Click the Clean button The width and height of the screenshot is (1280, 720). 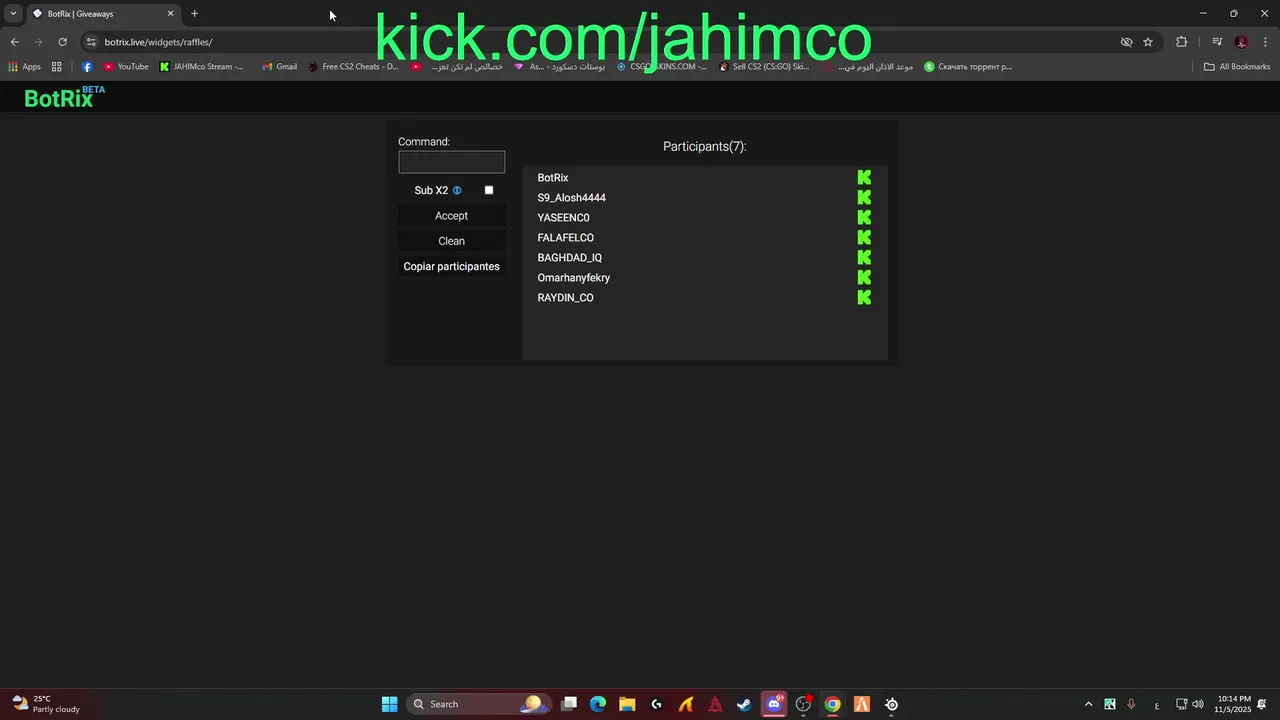tap(451, 241)
